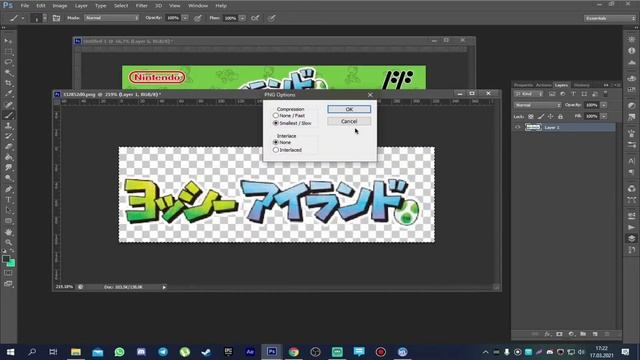
Task: Select the Zoom tool
Action: [x=8, y=242]
